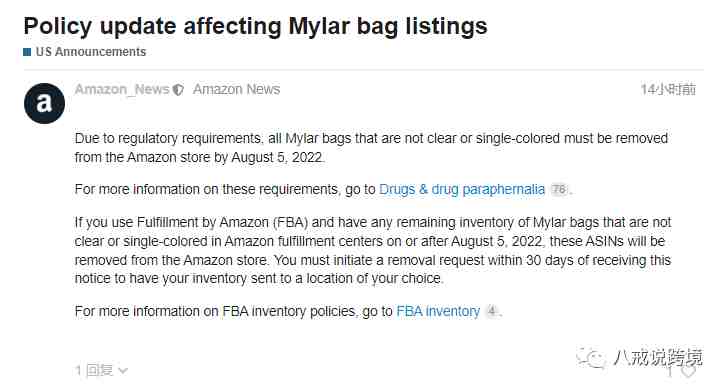Click the blue US Announcements category square
The image size is (726, 390).
point(27,52)
